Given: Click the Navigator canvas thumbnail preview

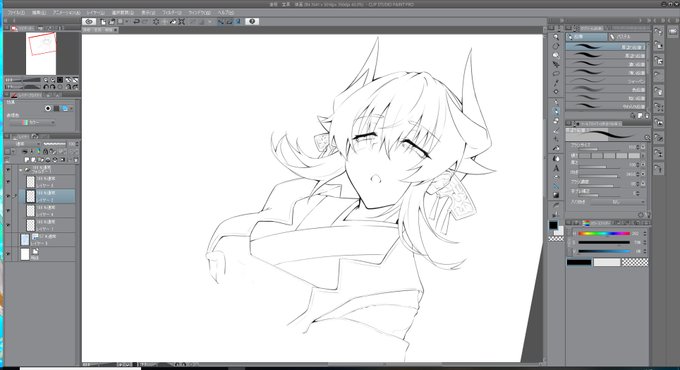Looking at the screenshot, I should coord(41,53).
